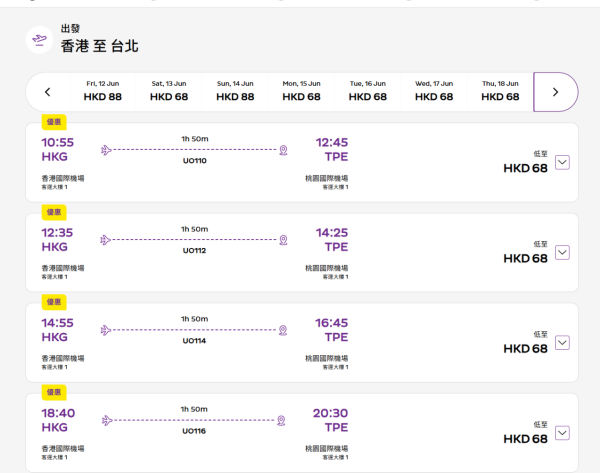This screenshot has width=600, height=473.
Task: Click HKD 68 price of UO114 flight
Action: coord(525,349)
